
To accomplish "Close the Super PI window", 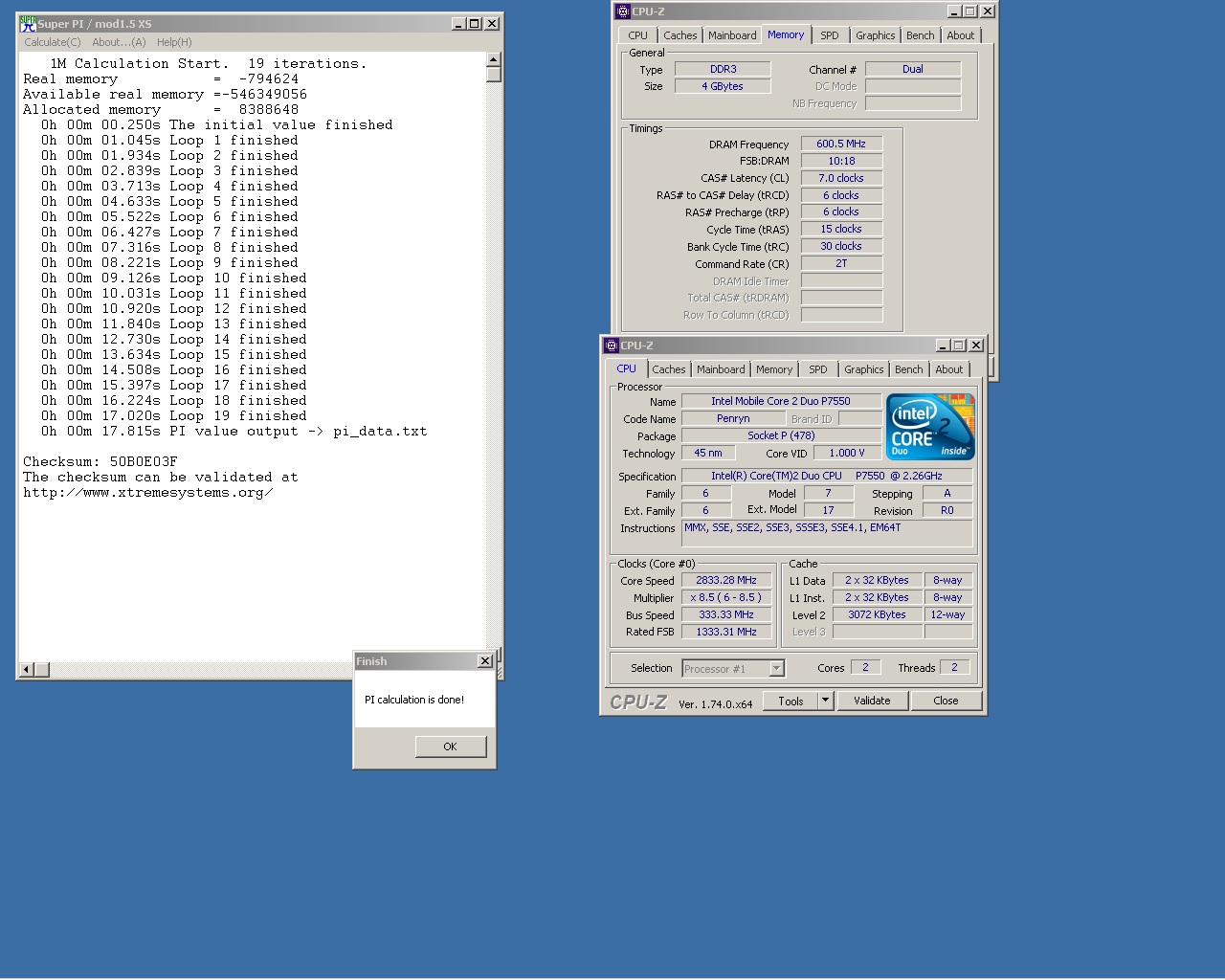I will click(x=492, y=24).
